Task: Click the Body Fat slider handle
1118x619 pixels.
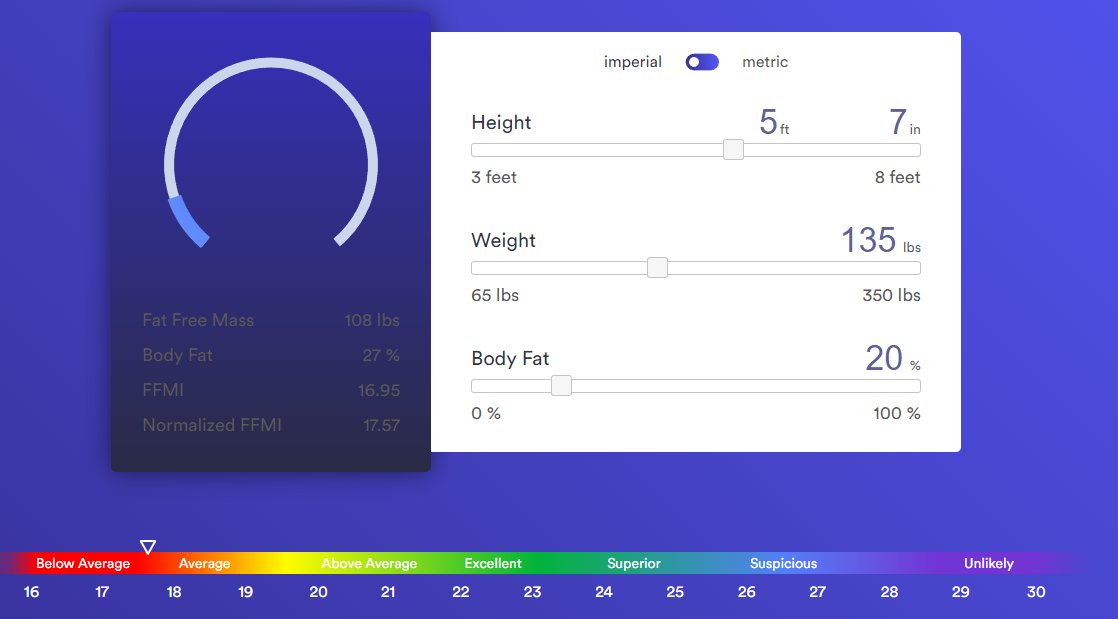Action: (561, 386)
